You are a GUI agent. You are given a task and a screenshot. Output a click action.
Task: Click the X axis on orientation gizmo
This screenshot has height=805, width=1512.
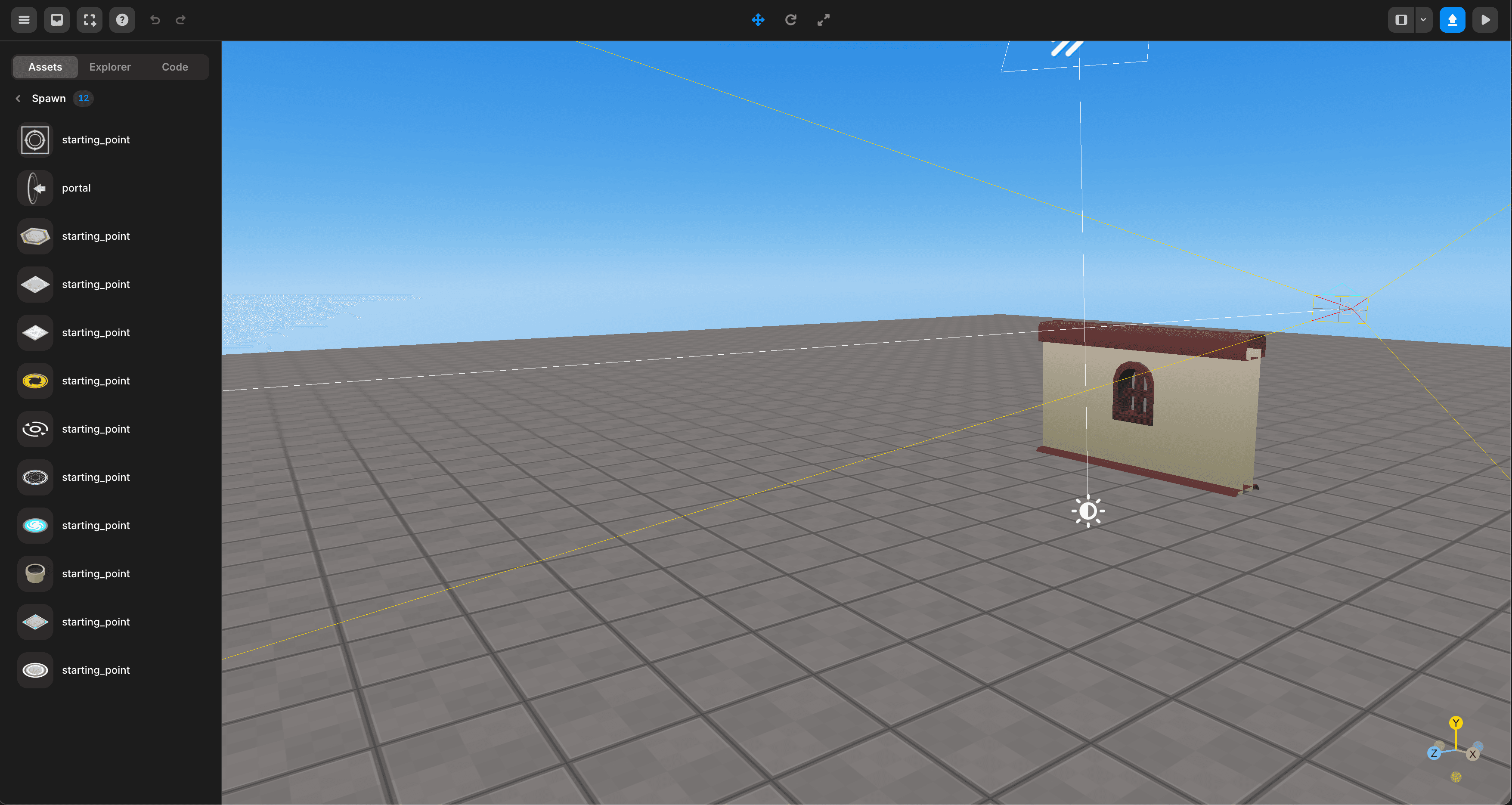coord(1472,755)
